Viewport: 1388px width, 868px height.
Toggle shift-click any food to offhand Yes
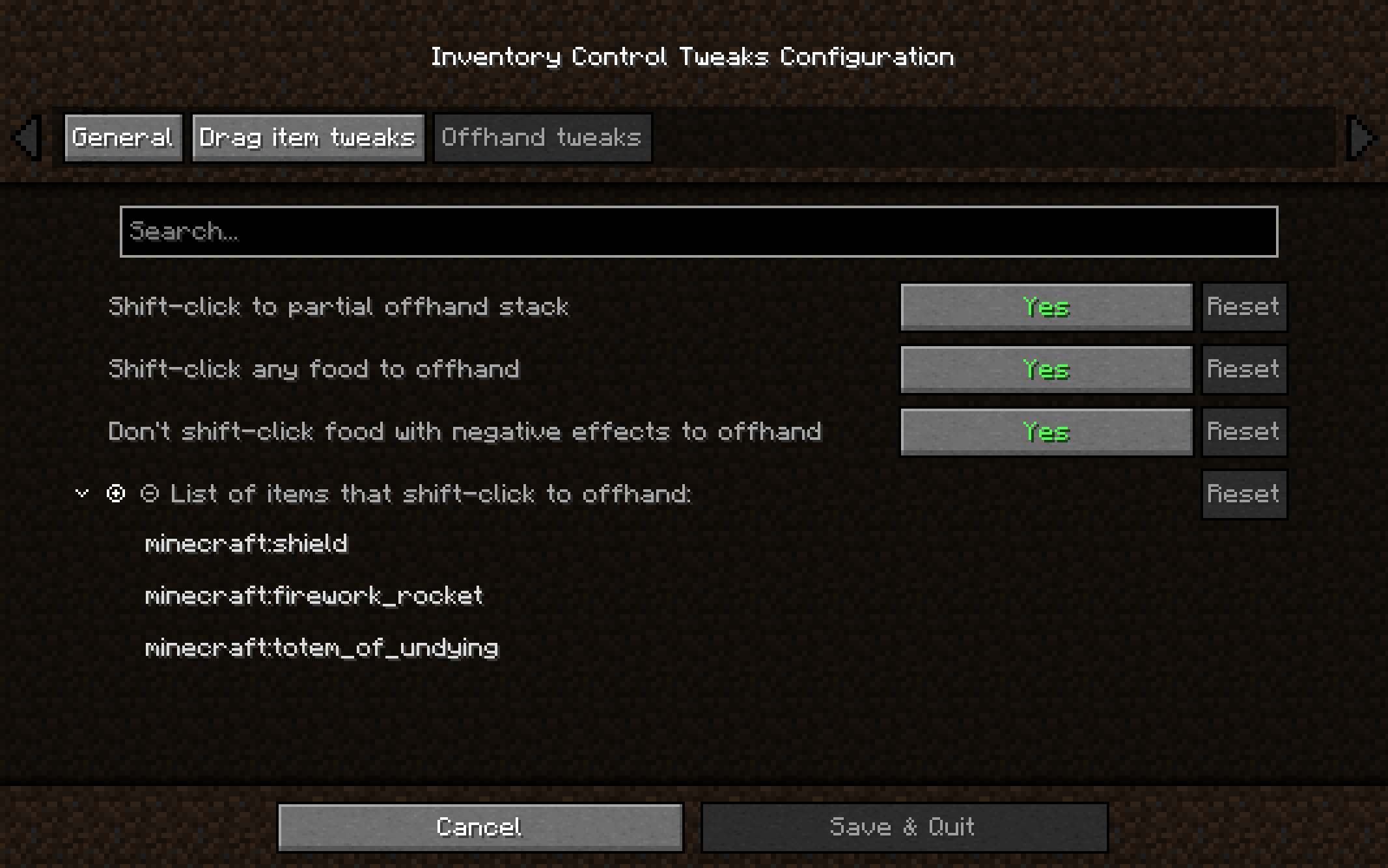1046,368
